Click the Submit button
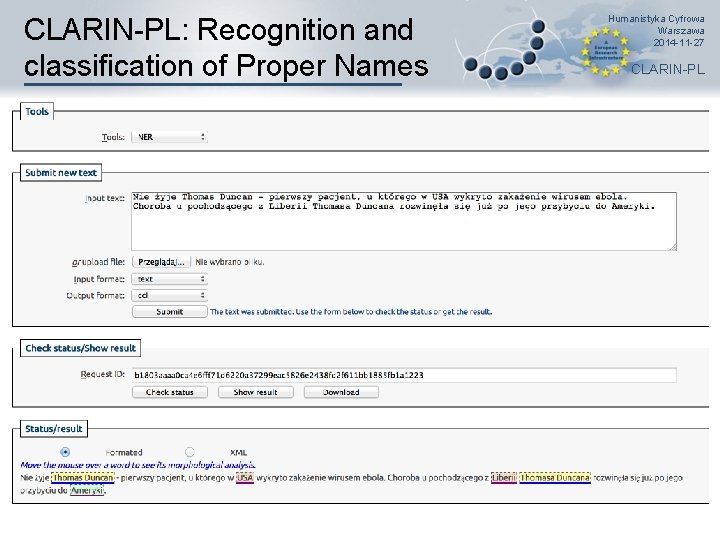The image size is (720, 540). coord(169,311)
